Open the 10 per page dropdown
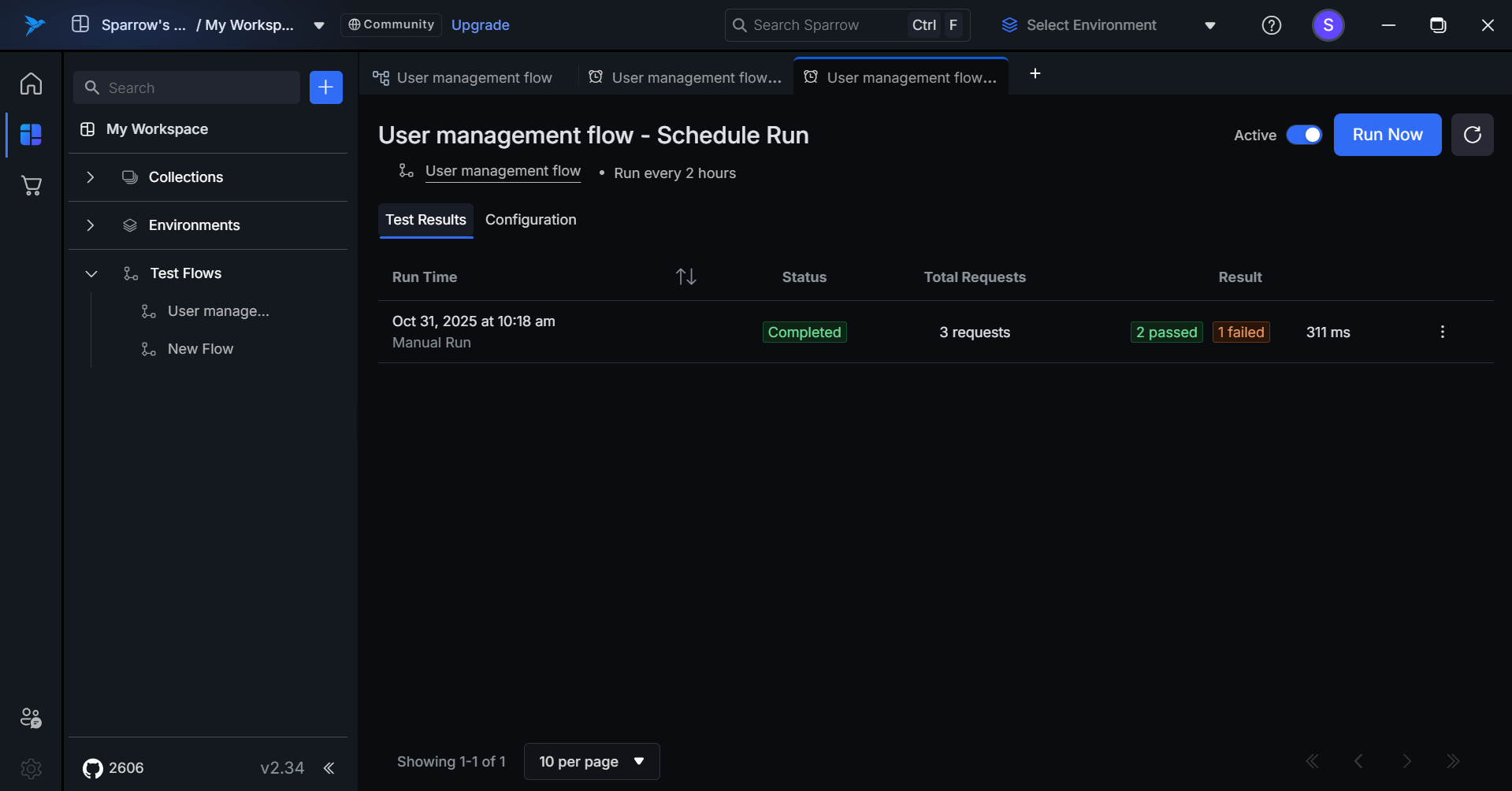Viewport: 1512px width, 791px height. tap(591, 761)
